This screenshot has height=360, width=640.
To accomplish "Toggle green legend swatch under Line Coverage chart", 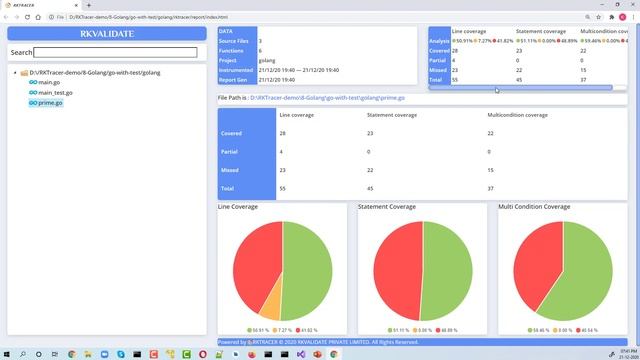I will click(x=249, y=330).
